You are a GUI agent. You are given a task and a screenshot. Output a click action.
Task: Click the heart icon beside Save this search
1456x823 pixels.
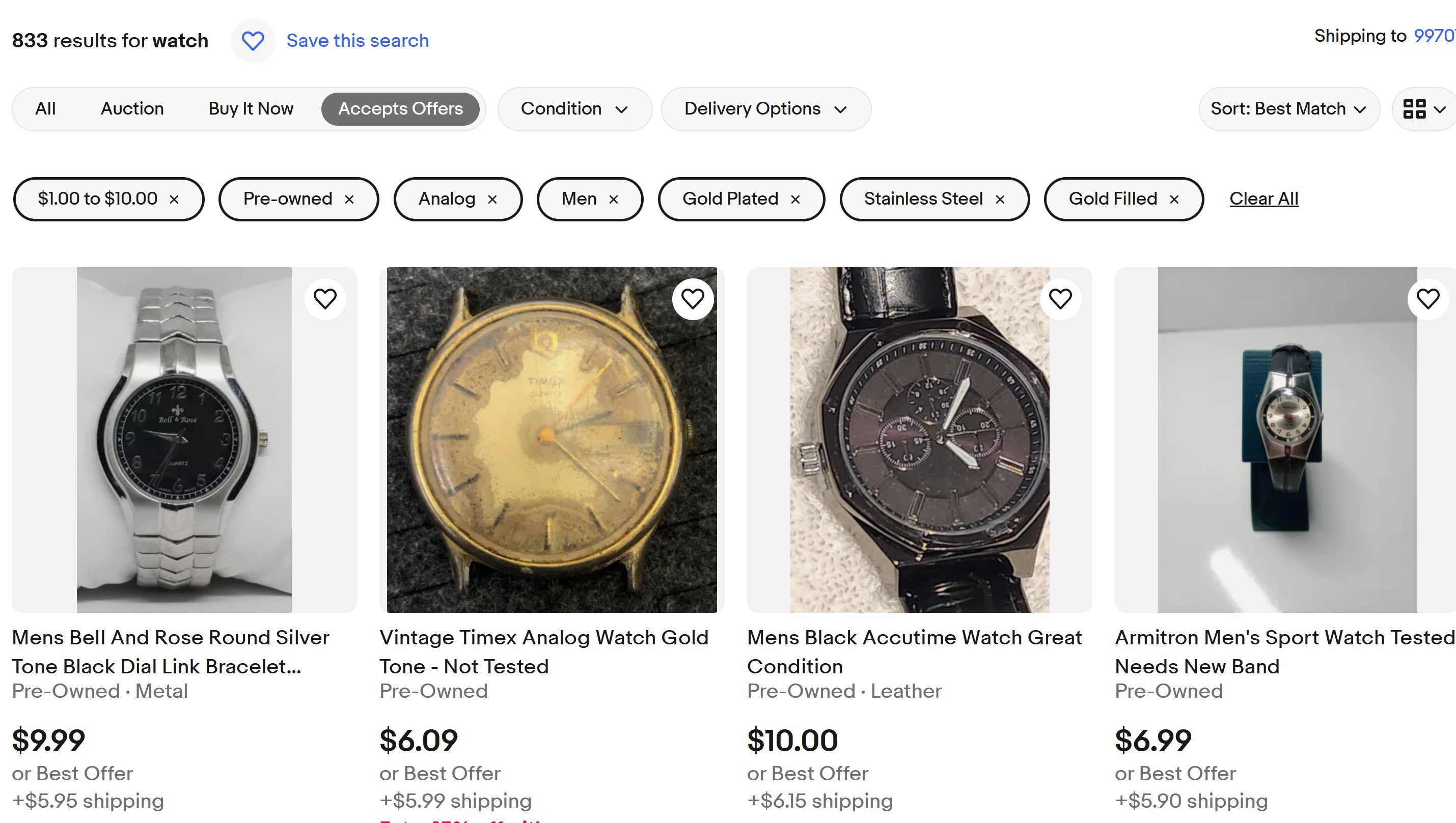[253, 41]
